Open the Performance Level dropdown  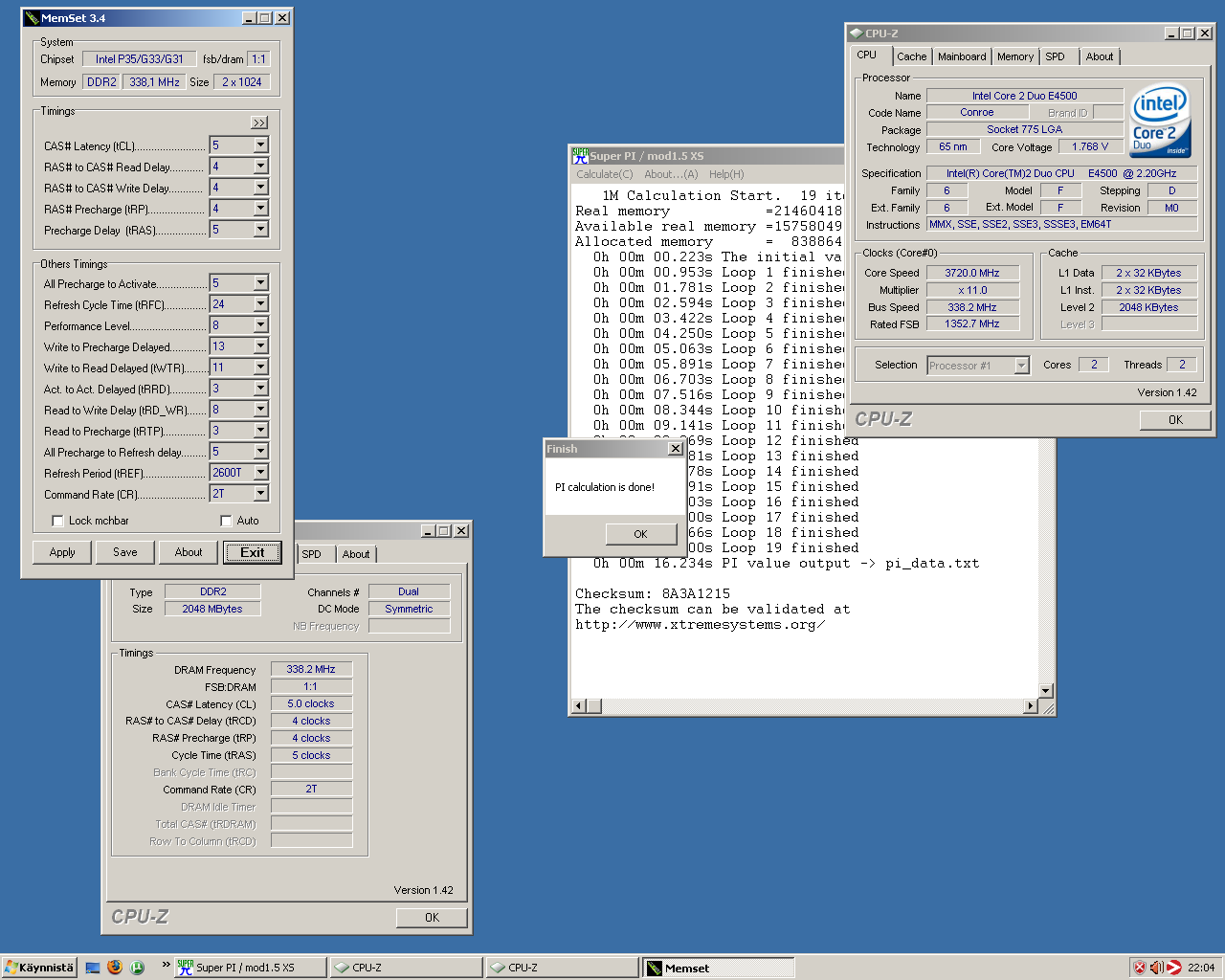(260, 324)
